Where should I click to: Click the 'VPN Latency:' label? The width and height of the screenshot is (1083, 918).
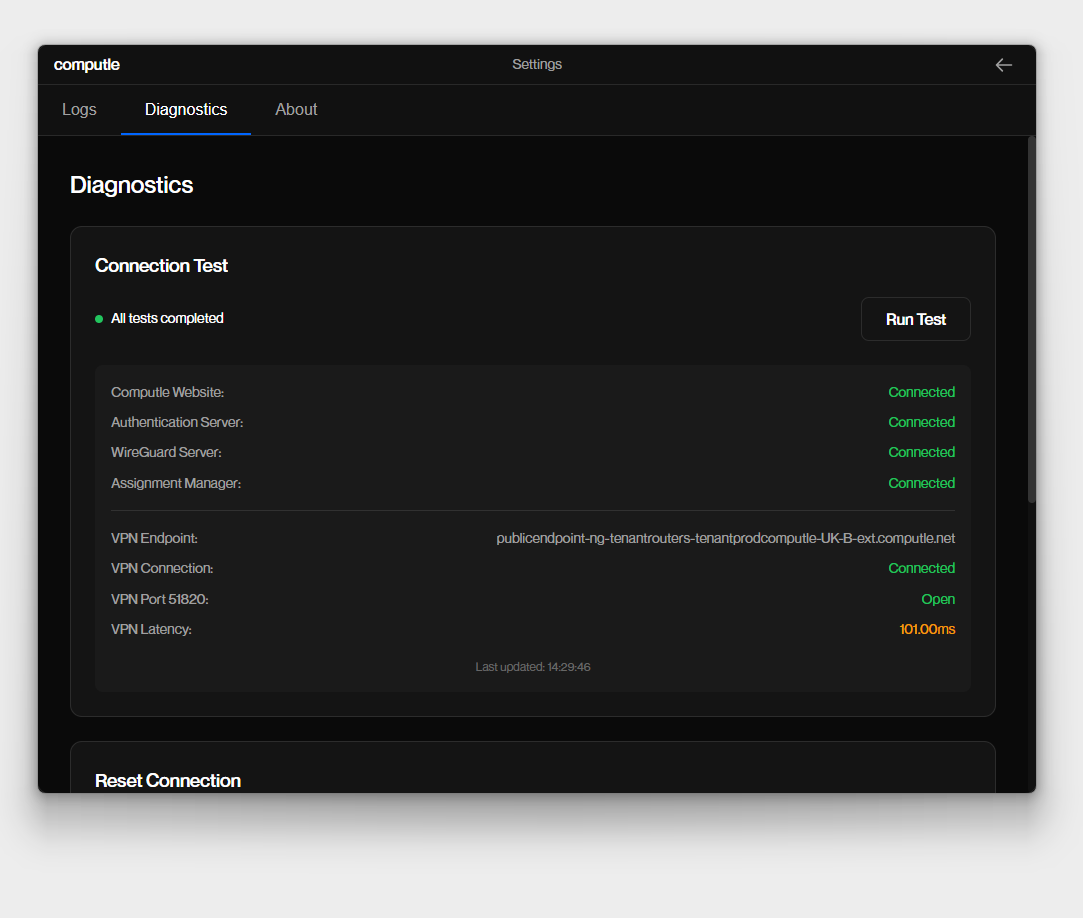[x=151, y=629]
